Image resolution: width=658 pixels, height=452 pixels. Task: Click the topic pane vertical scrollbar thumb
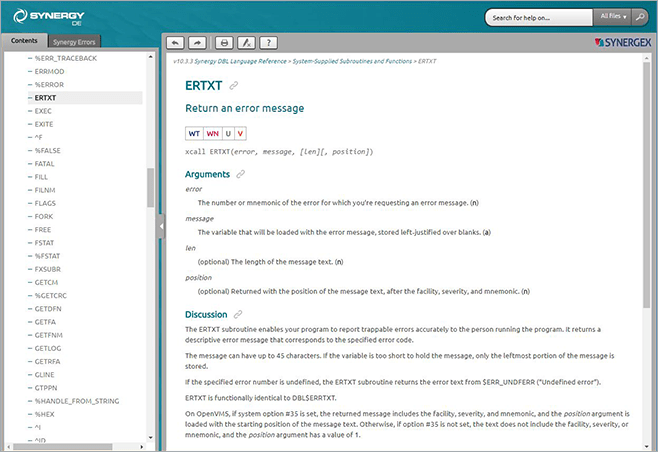pos(647,186)
